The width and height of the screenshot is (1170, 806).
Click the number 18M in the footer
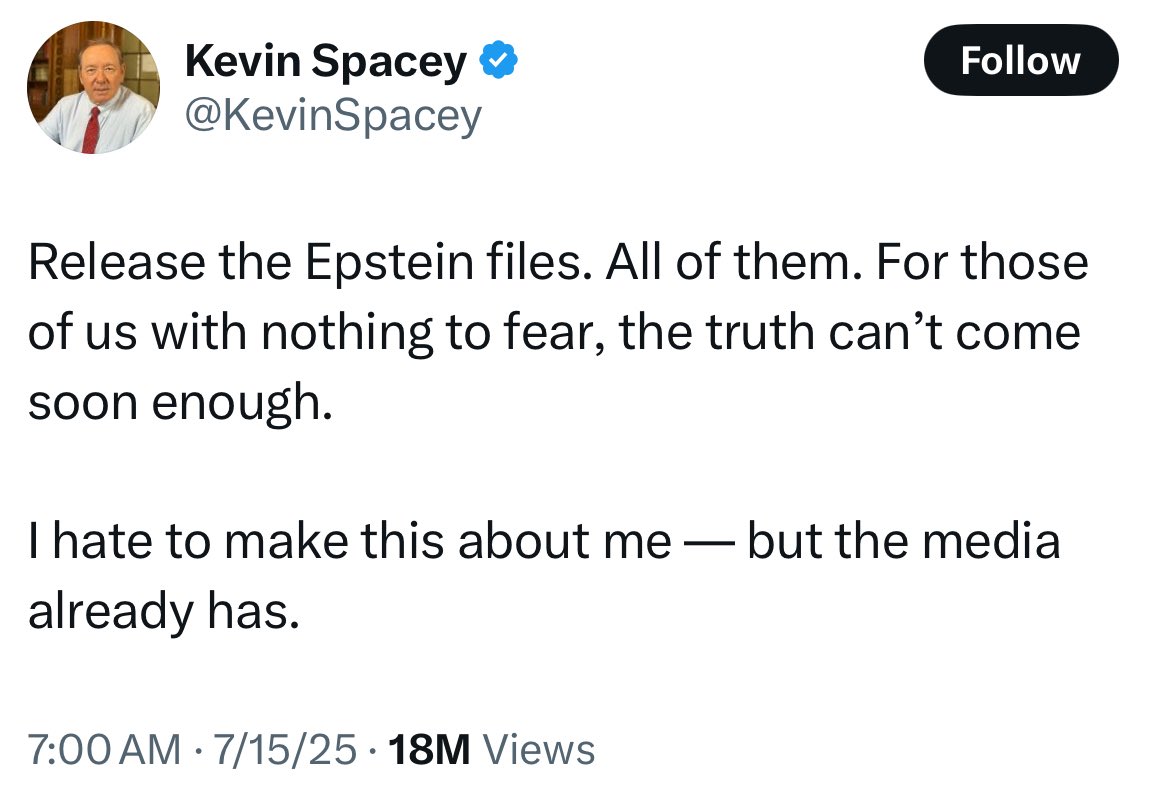[x=430, y=749]
